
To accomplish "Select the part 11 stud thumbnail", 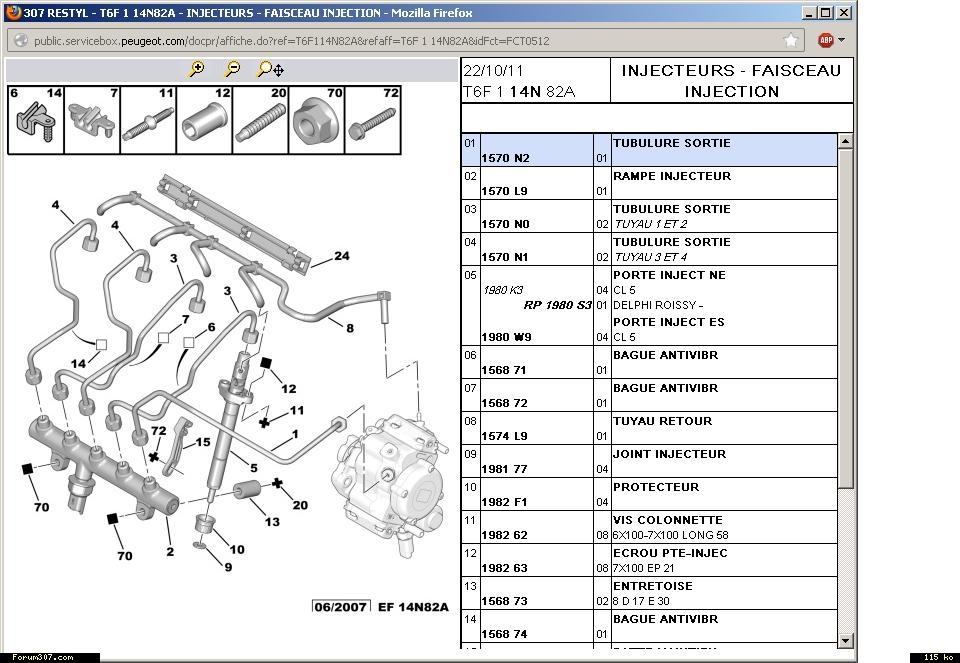I will pyautogui.click(x=148, y=120).
